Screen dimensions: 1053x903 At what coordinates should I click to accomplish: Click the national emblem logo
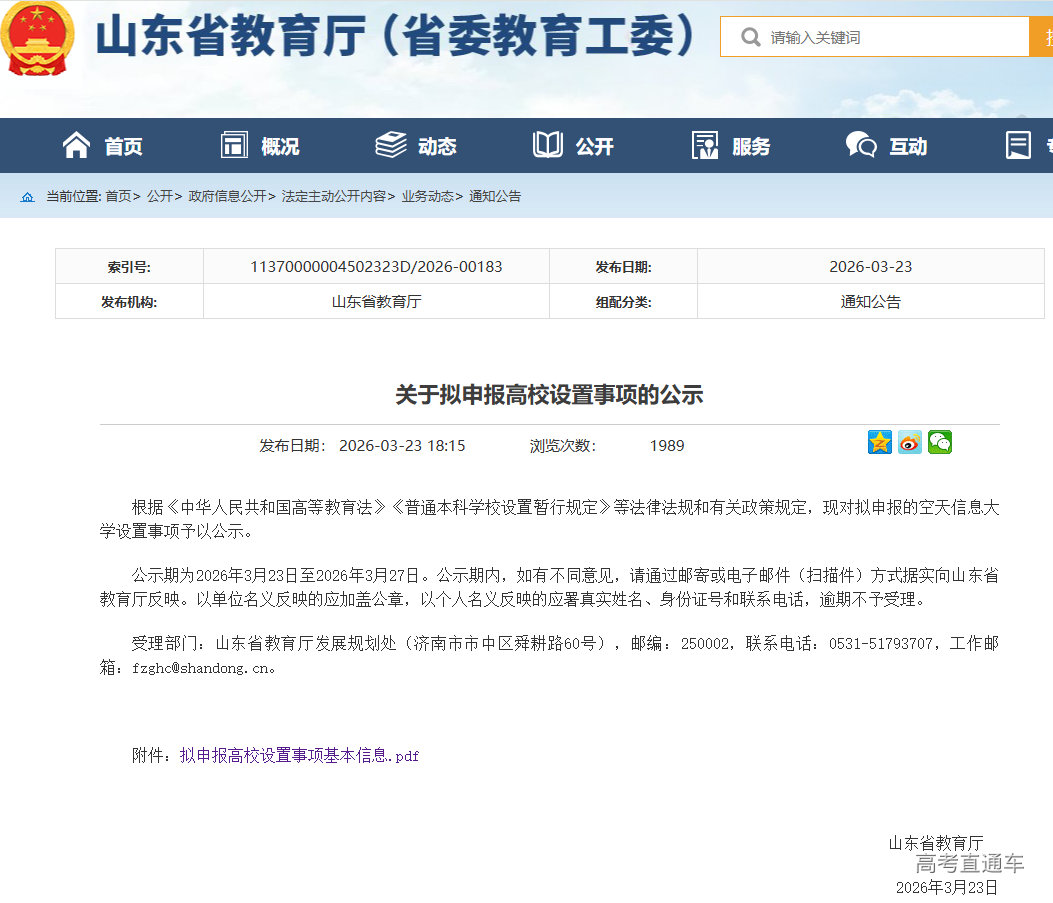pyautogui.click(x=38, y=38)
